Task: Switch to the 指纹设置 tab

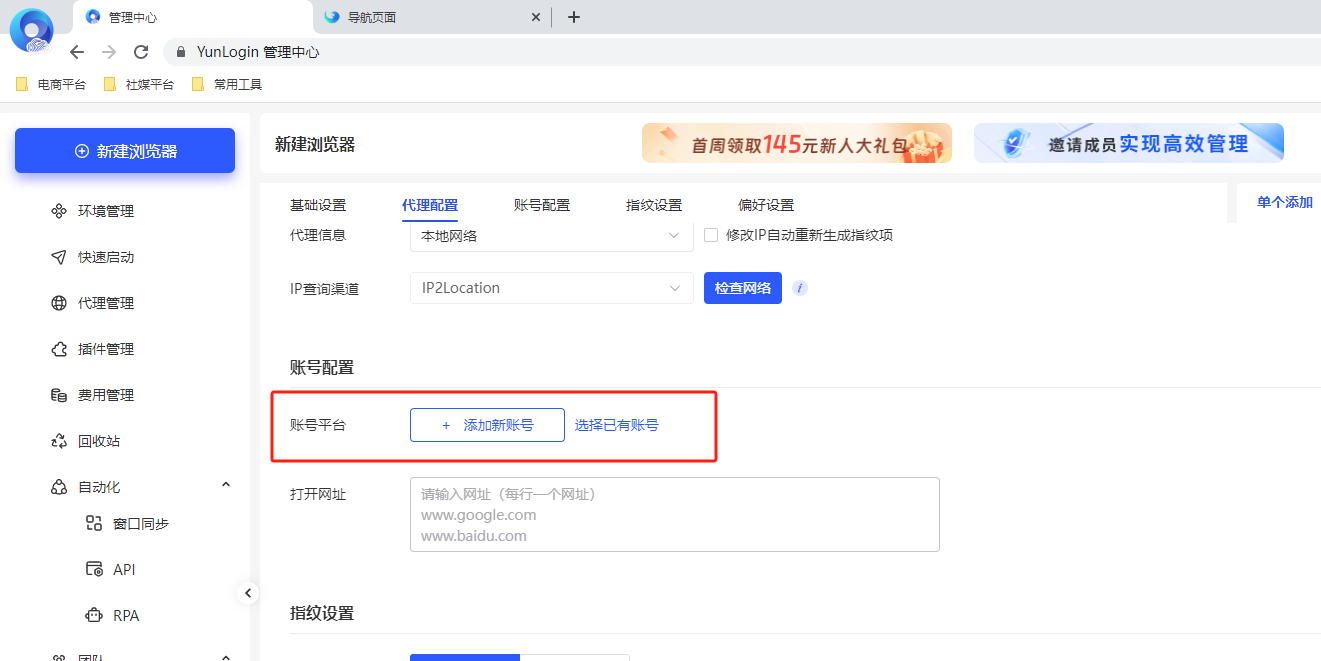Action: (653, 204)
